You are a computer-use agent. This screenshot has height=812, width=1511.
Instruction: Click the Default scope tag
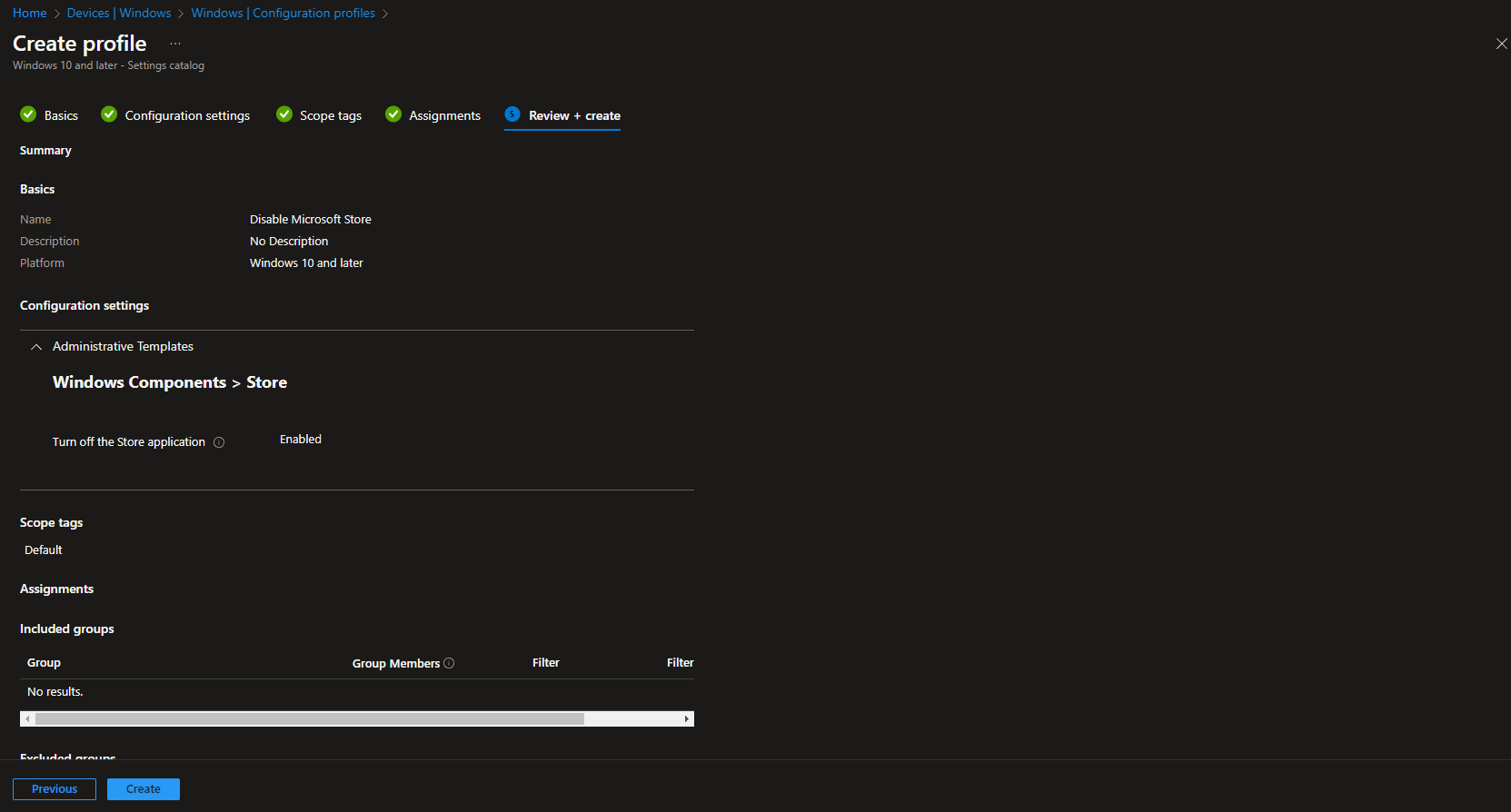click(44, 550)
